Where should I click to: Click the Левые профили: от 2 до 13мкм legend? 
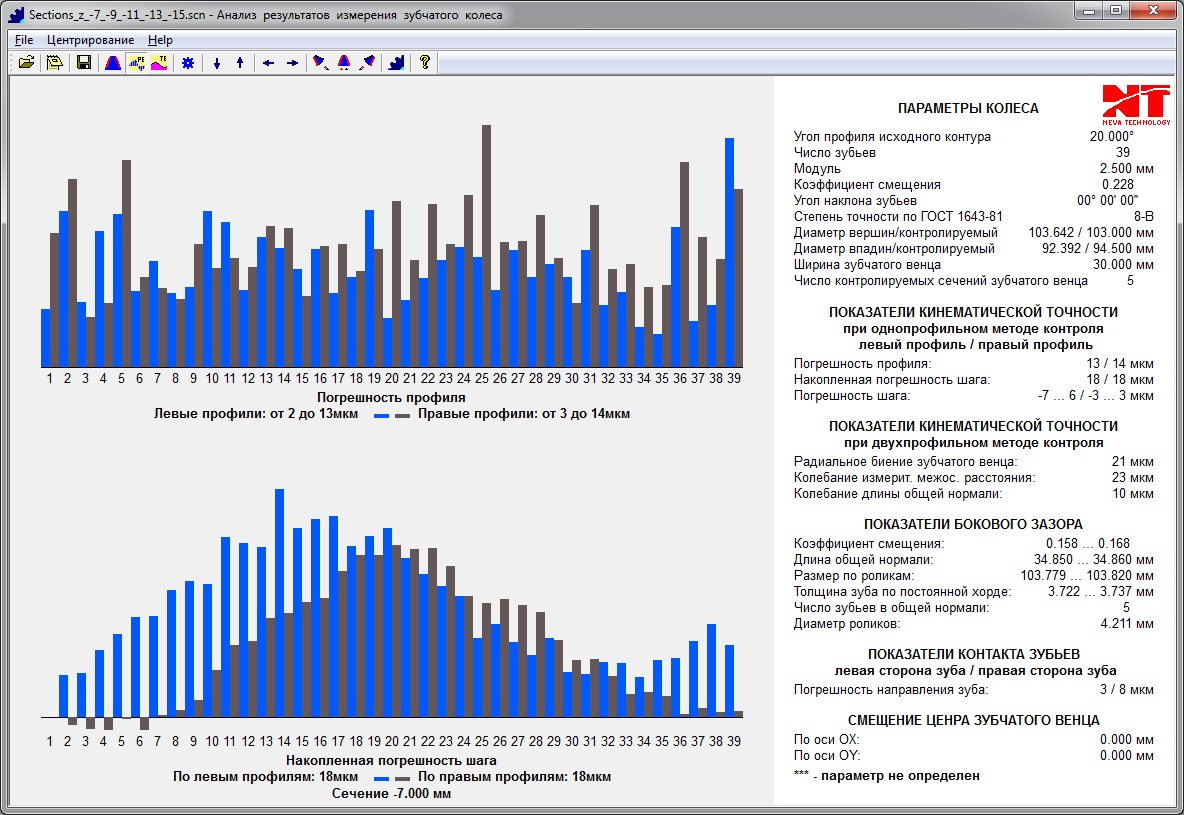pos(256,414)
